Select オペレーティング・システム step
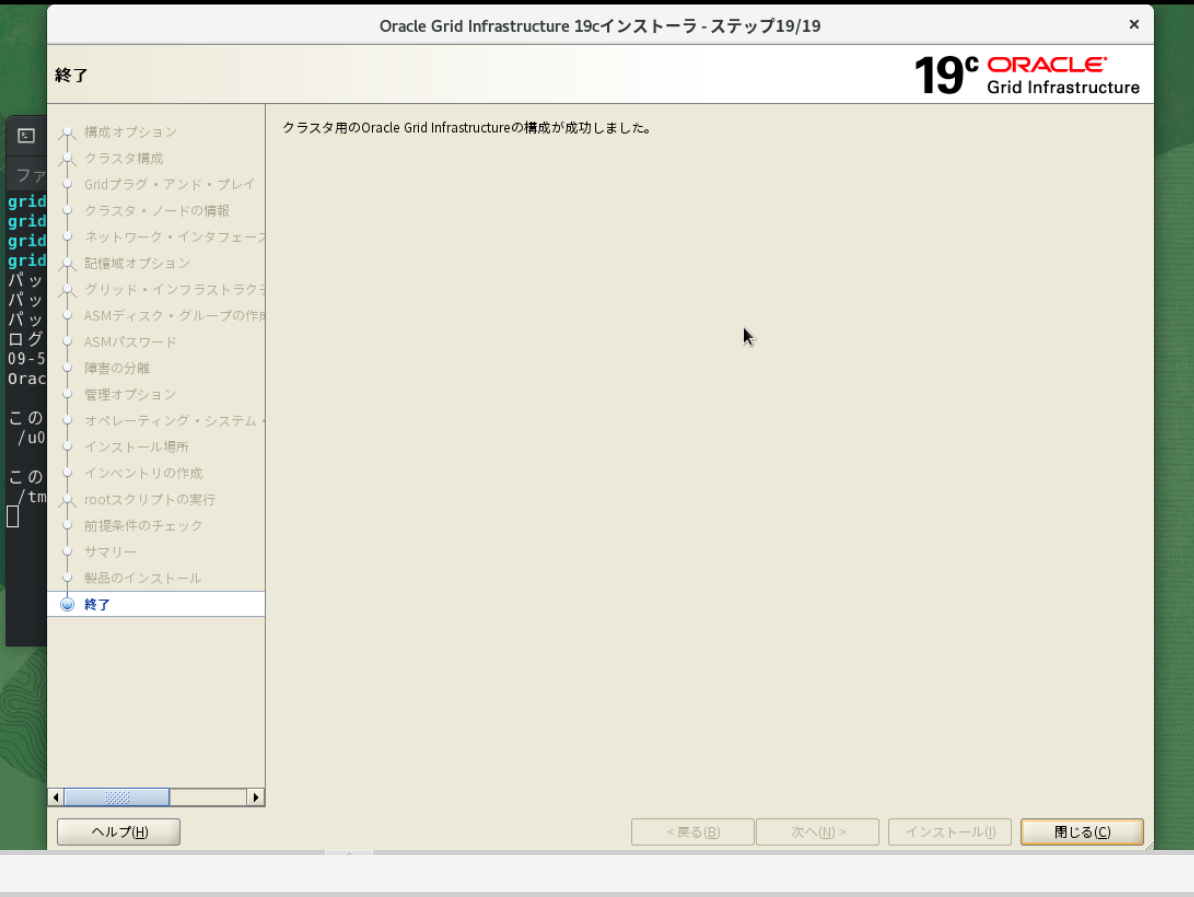 pos(174,420)
